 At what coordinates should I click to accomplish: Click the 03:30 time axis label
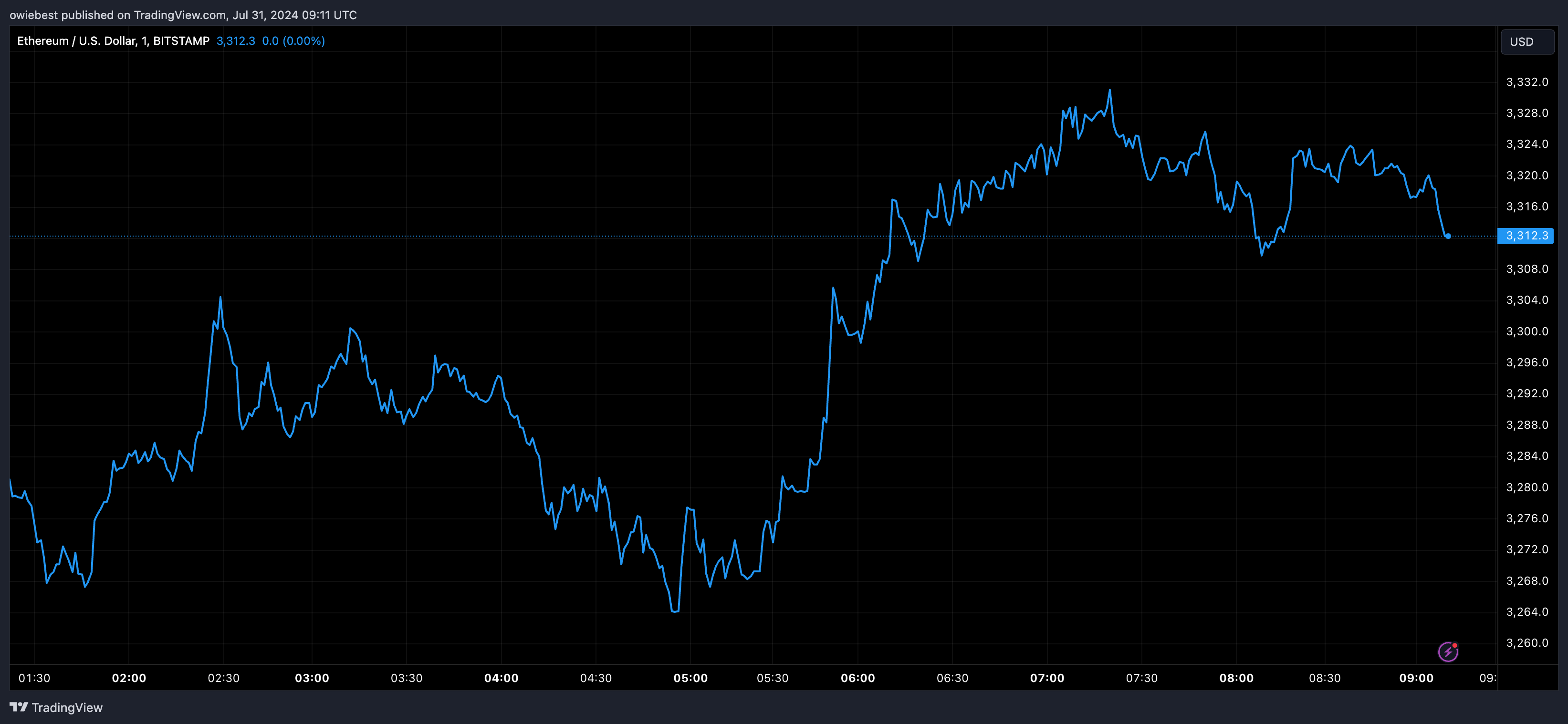click(x=407, y=678)
